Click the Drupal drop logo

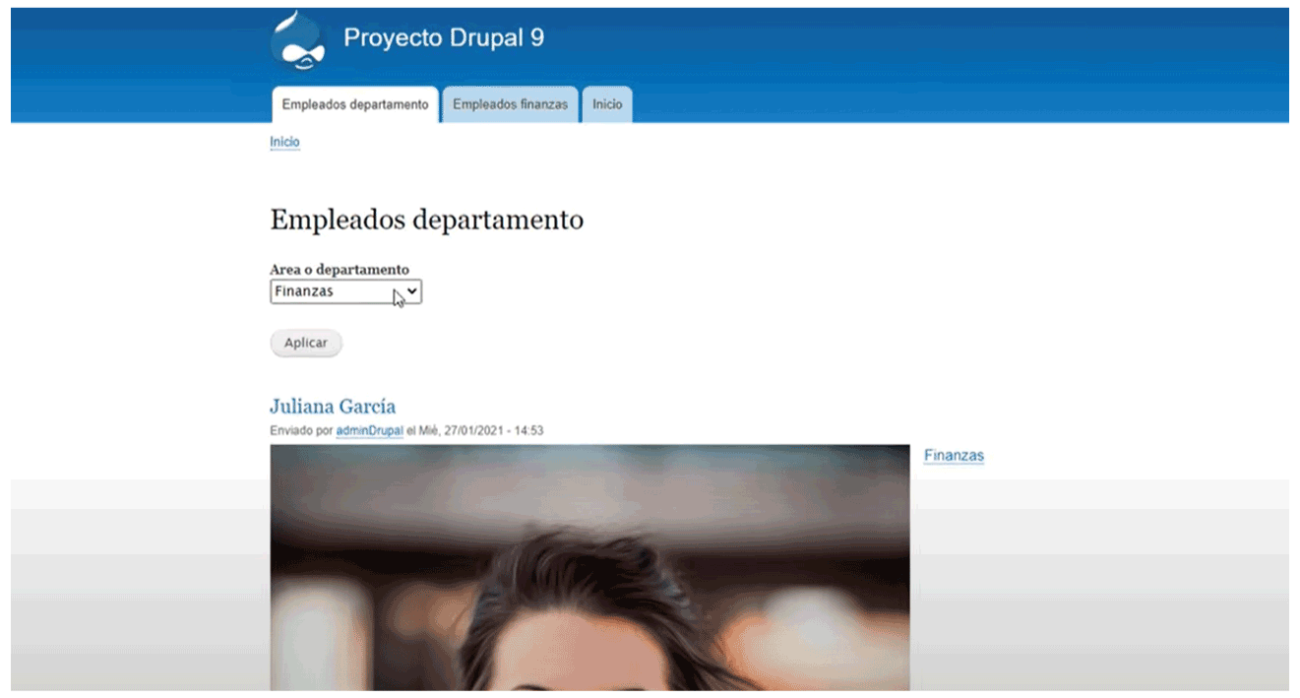(298, 41)
